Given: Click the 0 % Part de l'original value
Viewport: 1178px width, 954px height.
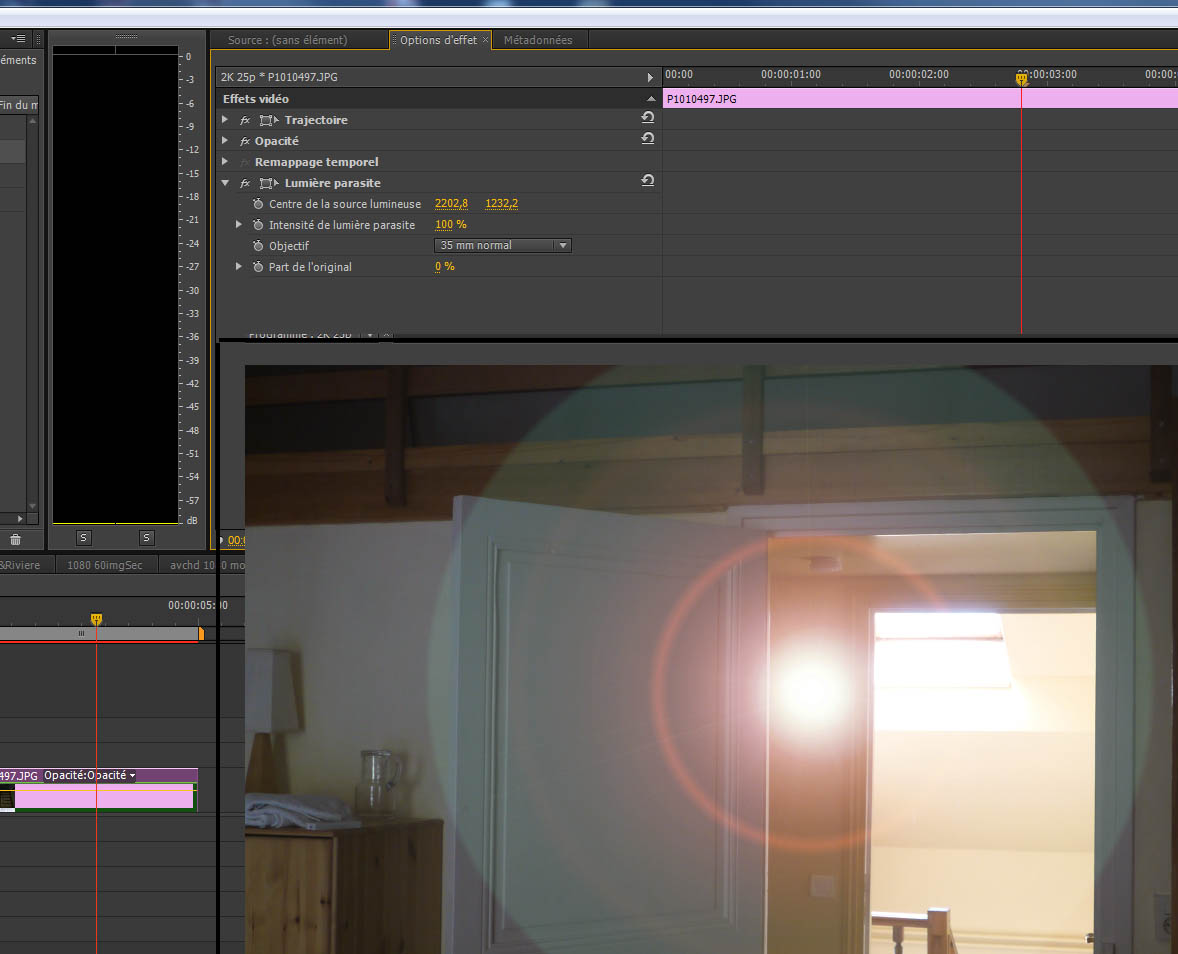Looking at the screenshot, I should 445,267.
